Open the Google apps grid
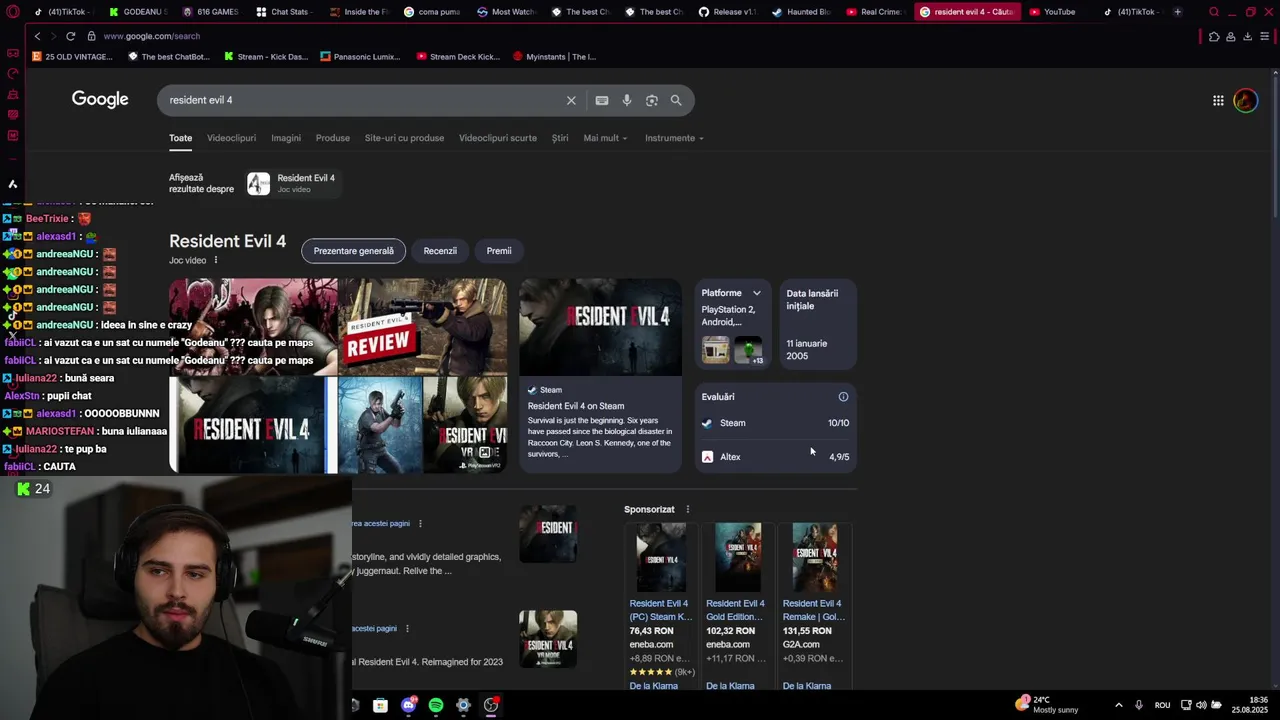The height and width of the screenshot is (720, 1280). pos(1218,100)
